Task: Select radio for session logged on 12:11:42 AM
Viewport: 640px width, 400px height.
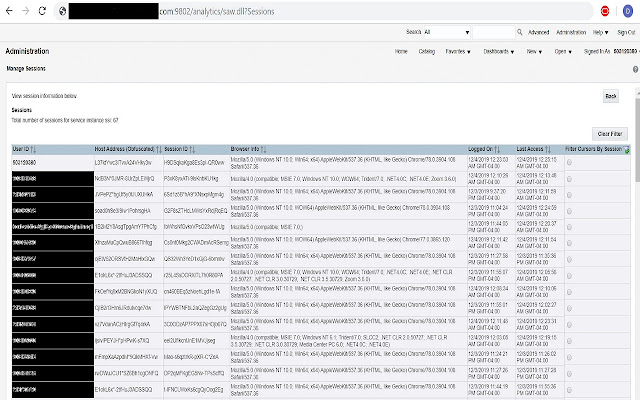Action: (569, 243)
